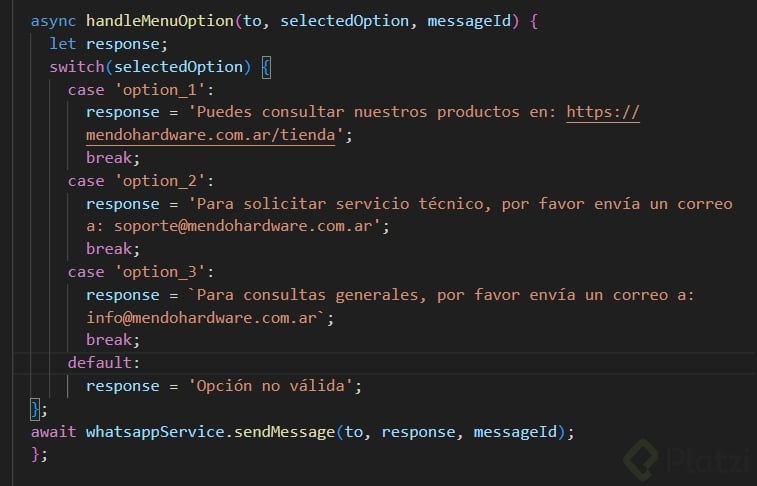
Task: Click the let keyword
Action: 63,44
